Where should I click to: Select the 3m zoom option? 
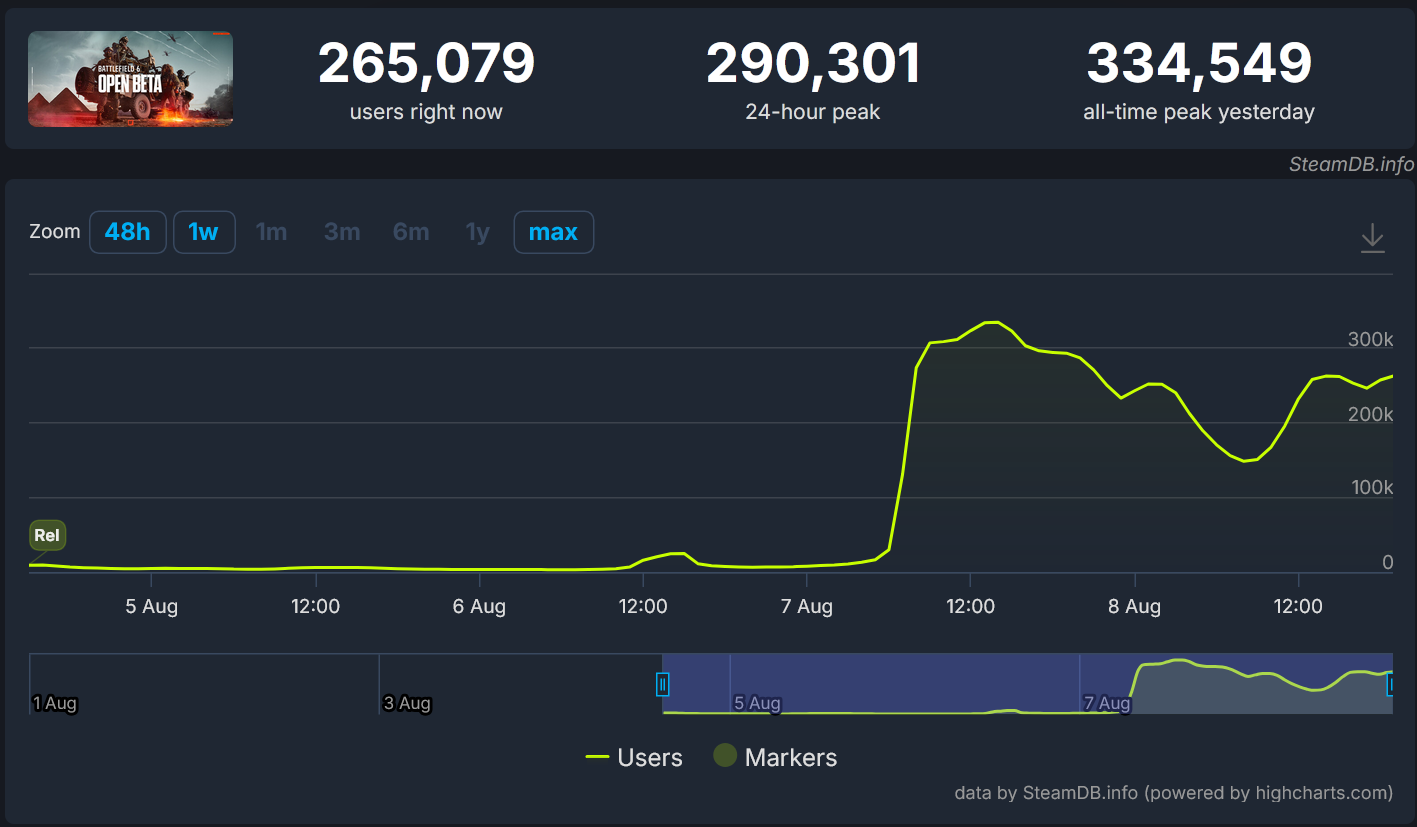click(342, 232)
